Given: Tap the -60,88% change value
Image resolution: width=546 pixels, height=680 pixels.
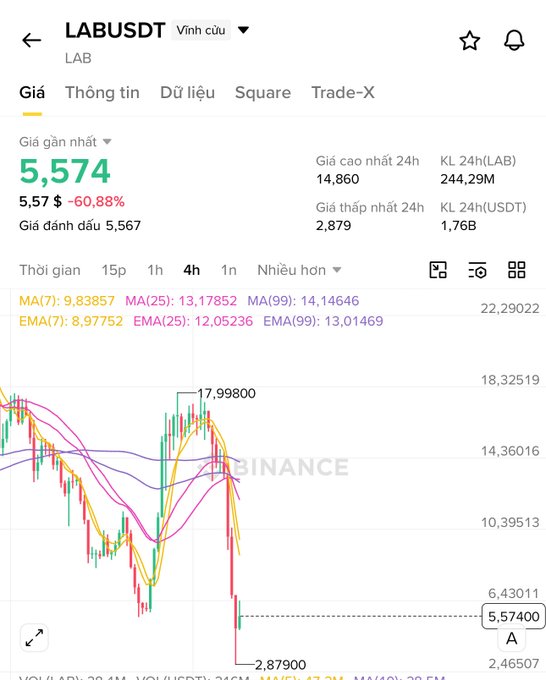Looking at the screenshot, I should [96, 202].
